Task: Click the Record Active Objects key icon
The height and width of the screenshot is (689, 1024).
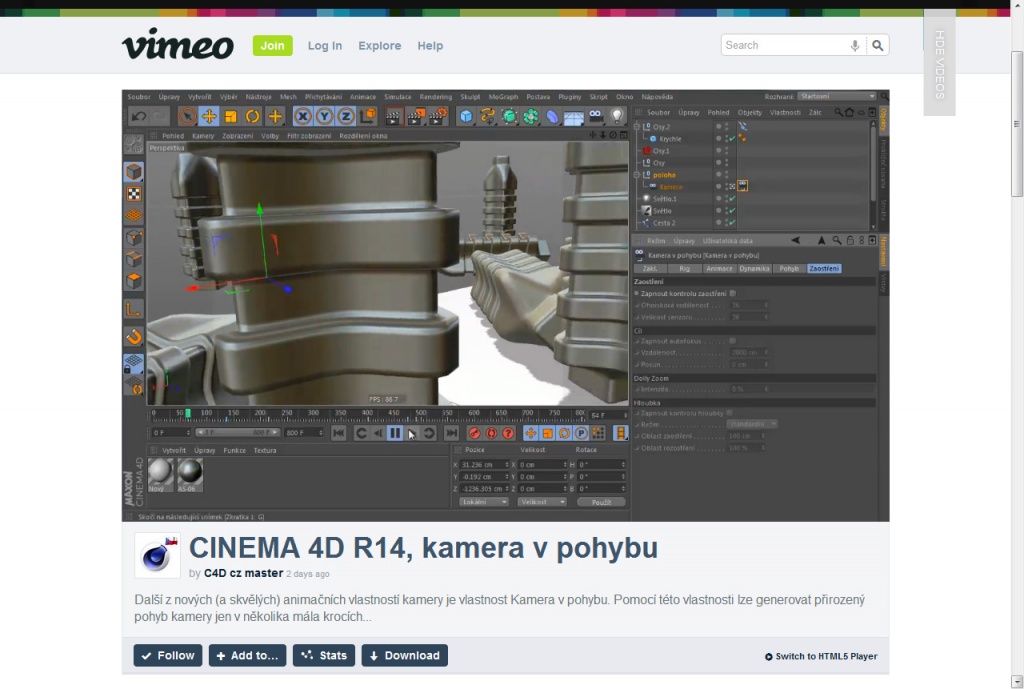Action: pos(475,433)
